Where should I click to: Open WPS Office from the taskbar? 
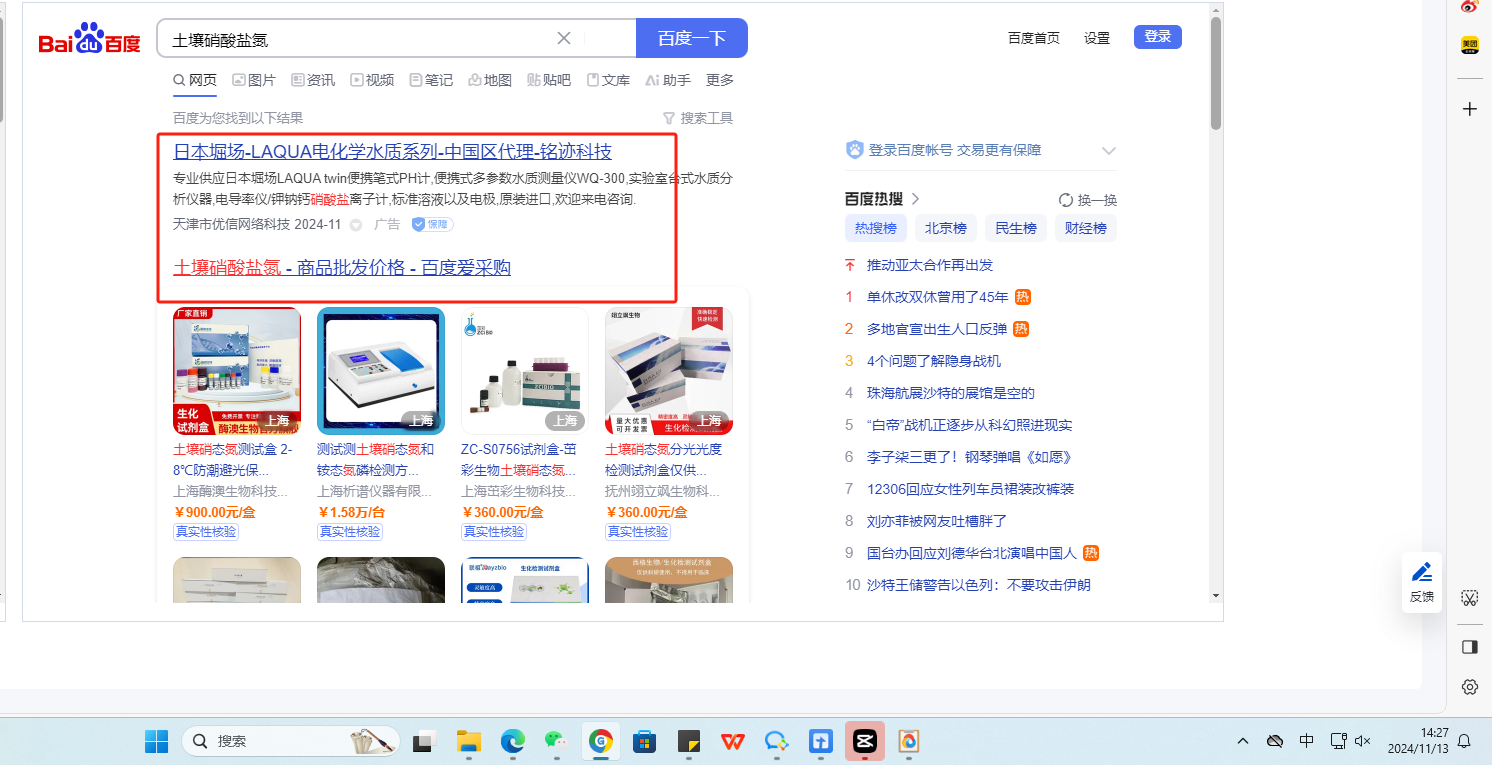coord(733,741)
